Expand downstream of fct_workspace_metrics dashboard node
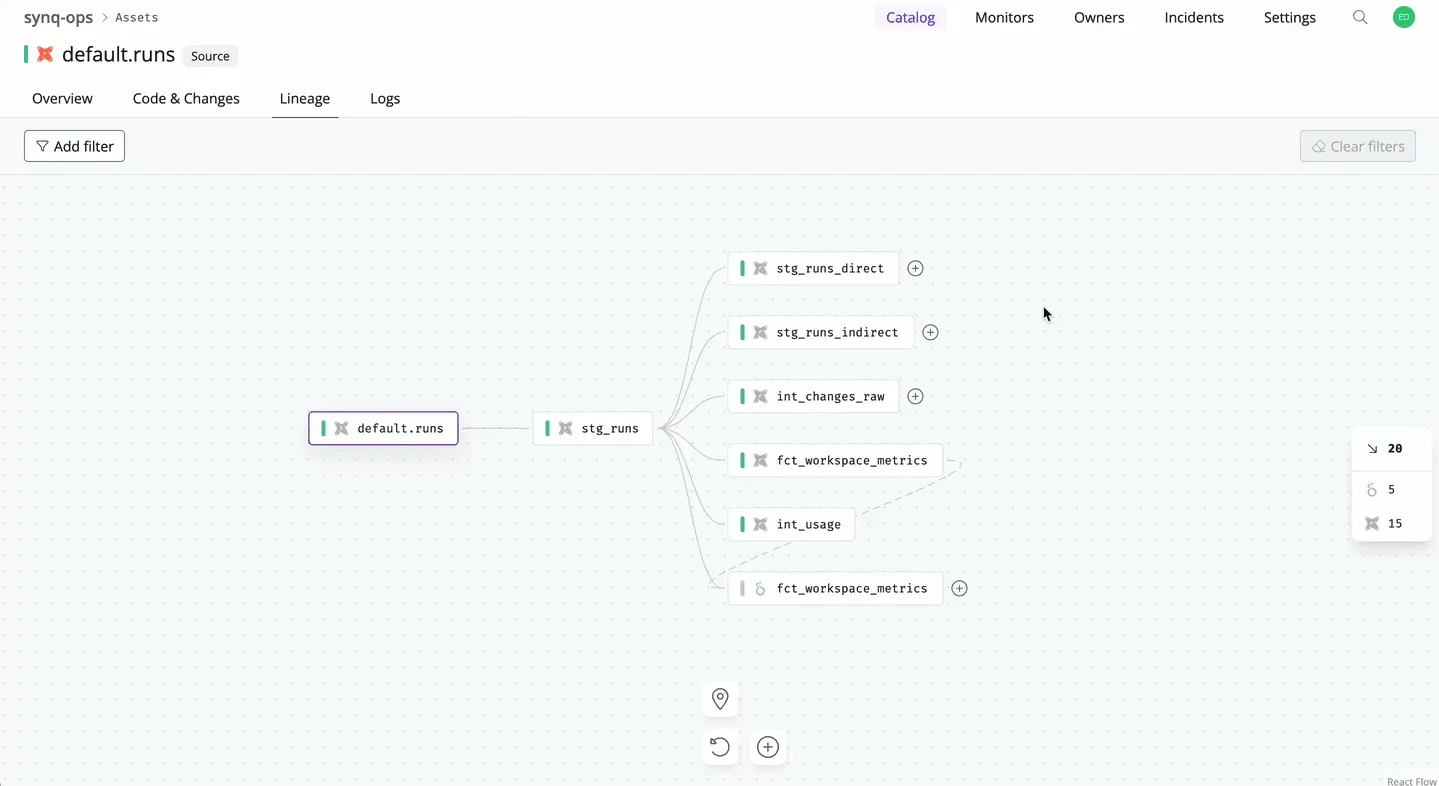 (x=959, y=588)
